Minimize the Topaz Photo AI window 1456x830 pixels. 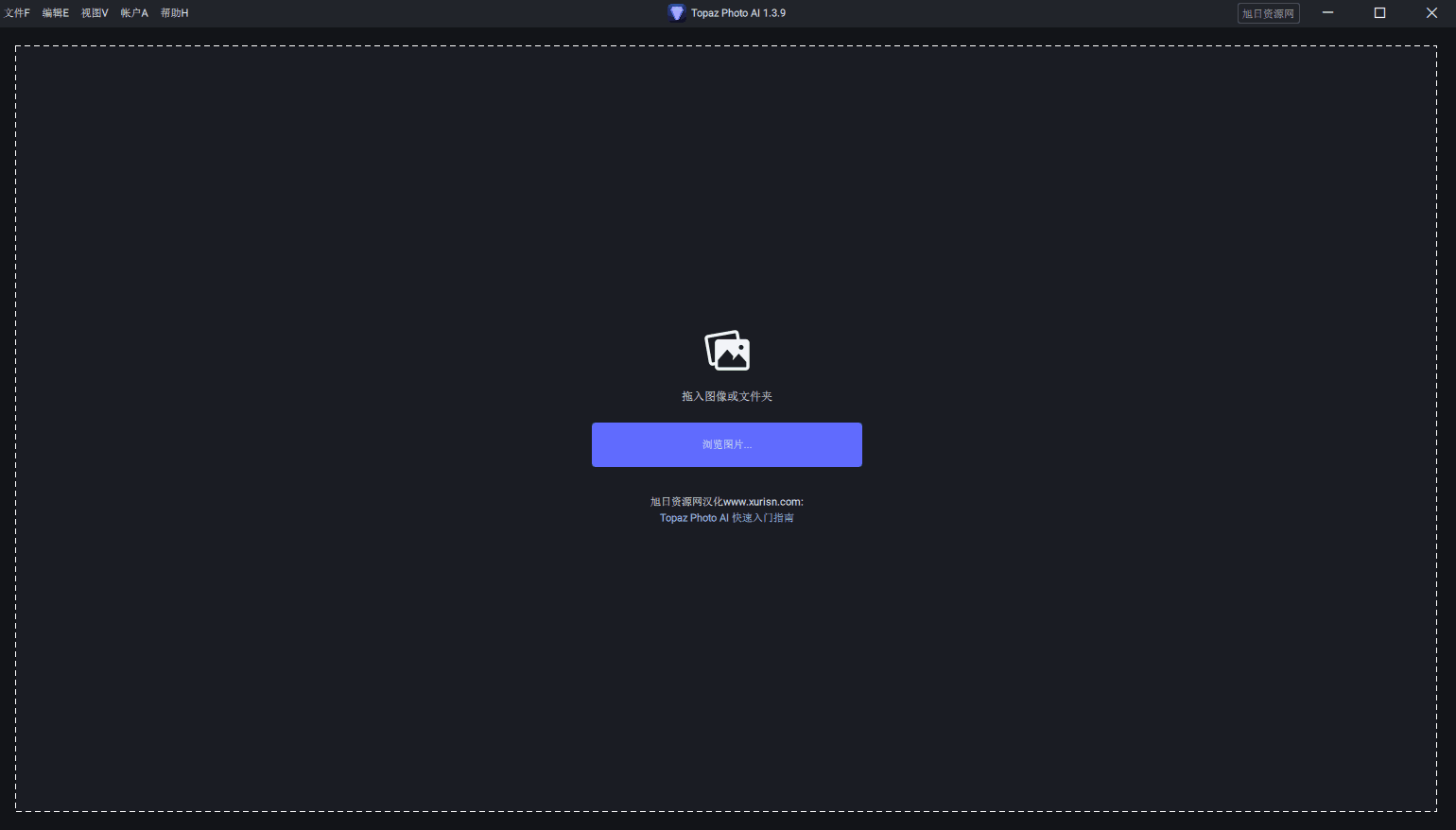click(x=1327, y=13)
